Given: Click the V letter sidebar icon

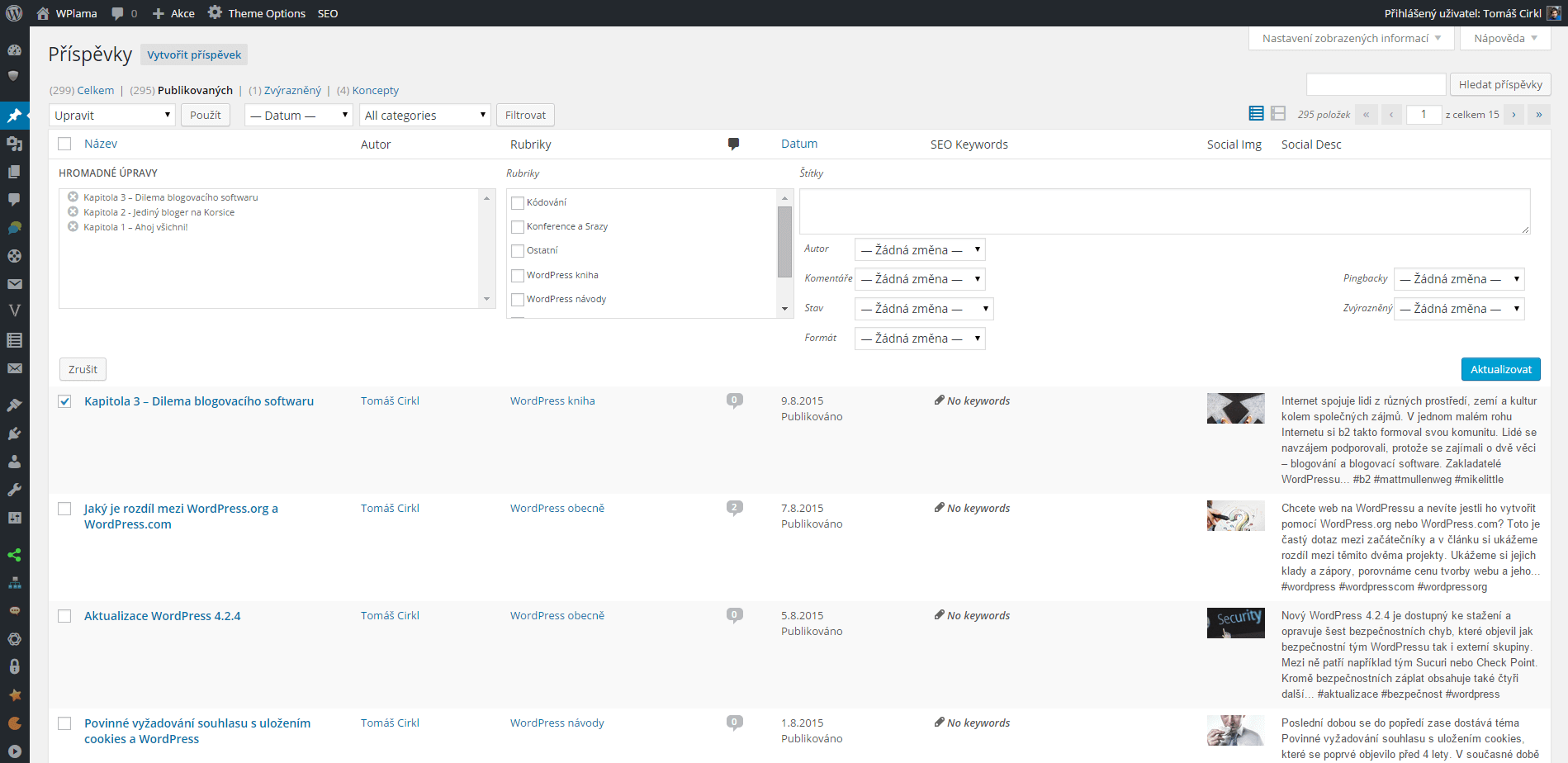Looking at the screenshot, I should pyautogui.click(x=14, y=311).
